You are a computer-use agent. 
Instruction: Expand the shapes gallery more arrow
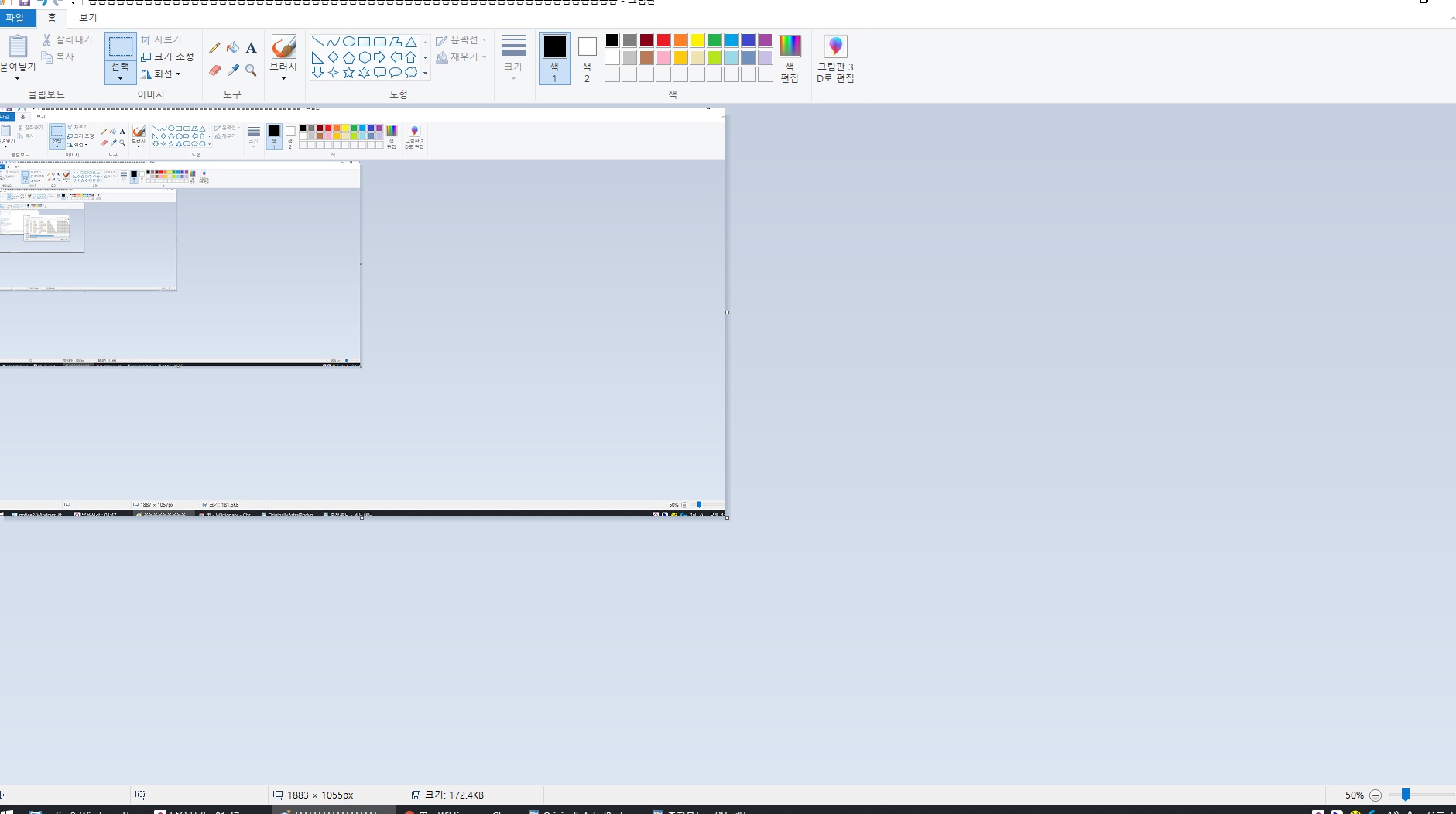425,73
